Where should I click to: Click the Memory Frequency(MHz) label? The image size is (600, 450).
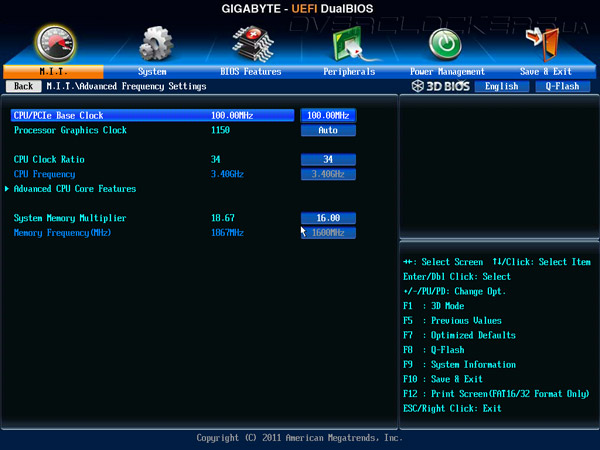62,233
